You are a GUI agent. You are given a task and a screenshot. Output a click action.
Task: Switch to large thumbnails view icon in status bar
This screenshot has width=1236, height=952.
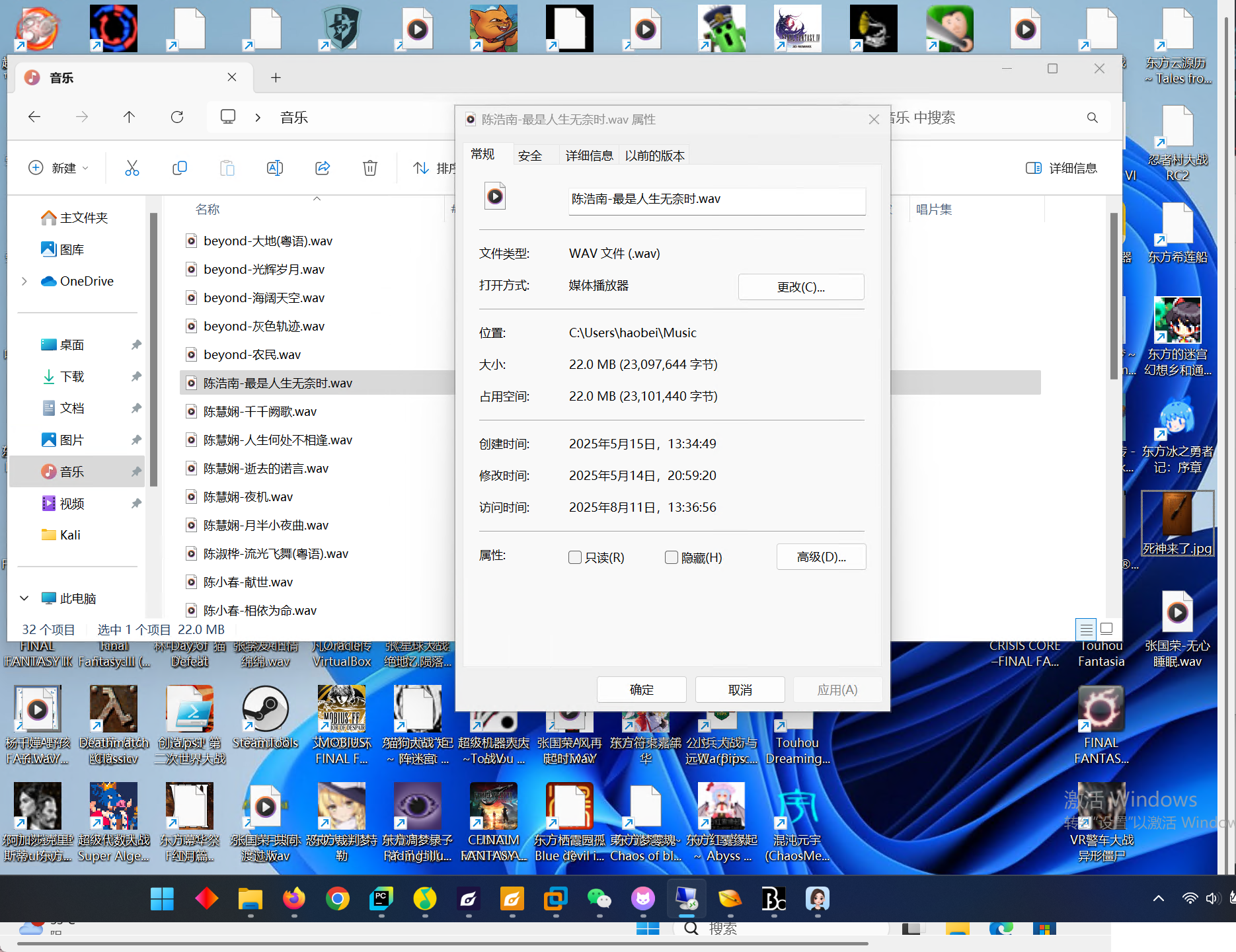1106,628
